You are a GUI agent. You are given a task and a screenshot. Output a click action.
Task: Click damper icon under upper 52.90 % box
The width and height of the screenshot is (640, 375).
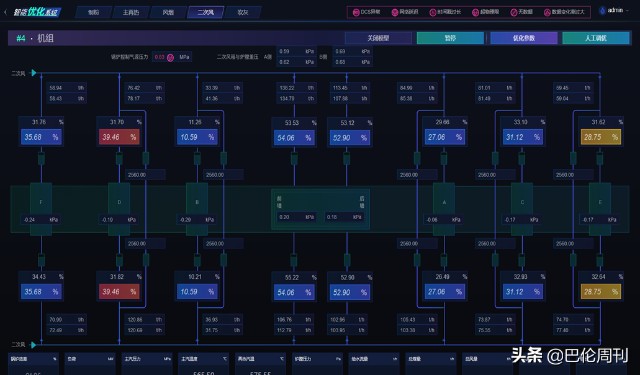[347, 158]
